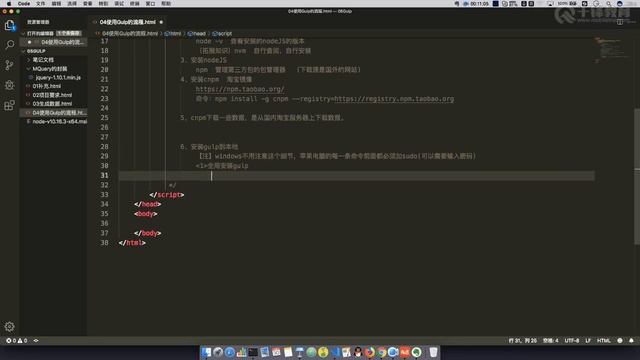640x360 pixels.
Task: Open Terminal from the Dock
Action: [x=253, y=352]
